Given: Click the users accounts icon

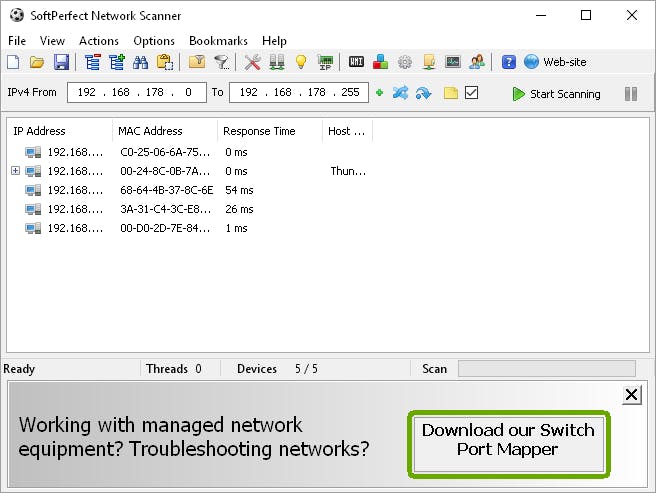Looking at the screenshot, I should point(477,62).
